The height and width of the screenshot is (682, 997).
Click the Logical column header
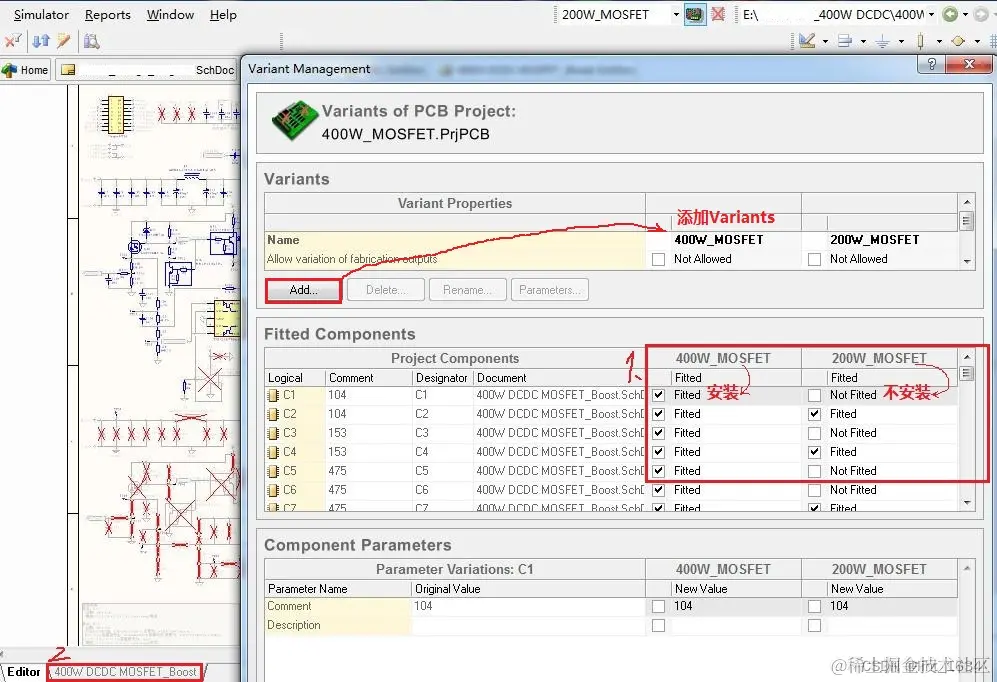click(295, 378)
